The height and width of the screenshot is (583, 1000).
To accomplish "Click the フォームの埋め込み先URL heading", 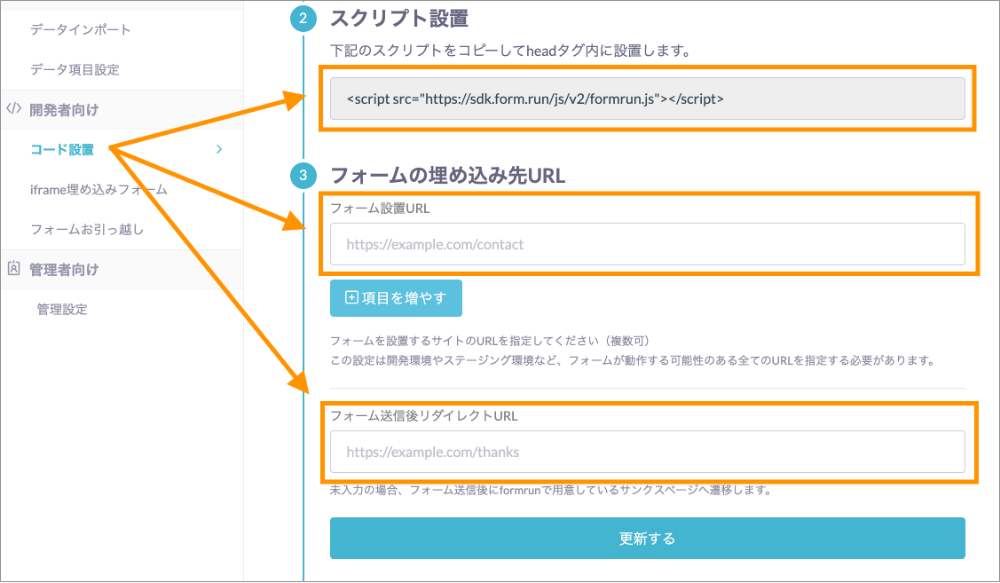I will (448, 175).
